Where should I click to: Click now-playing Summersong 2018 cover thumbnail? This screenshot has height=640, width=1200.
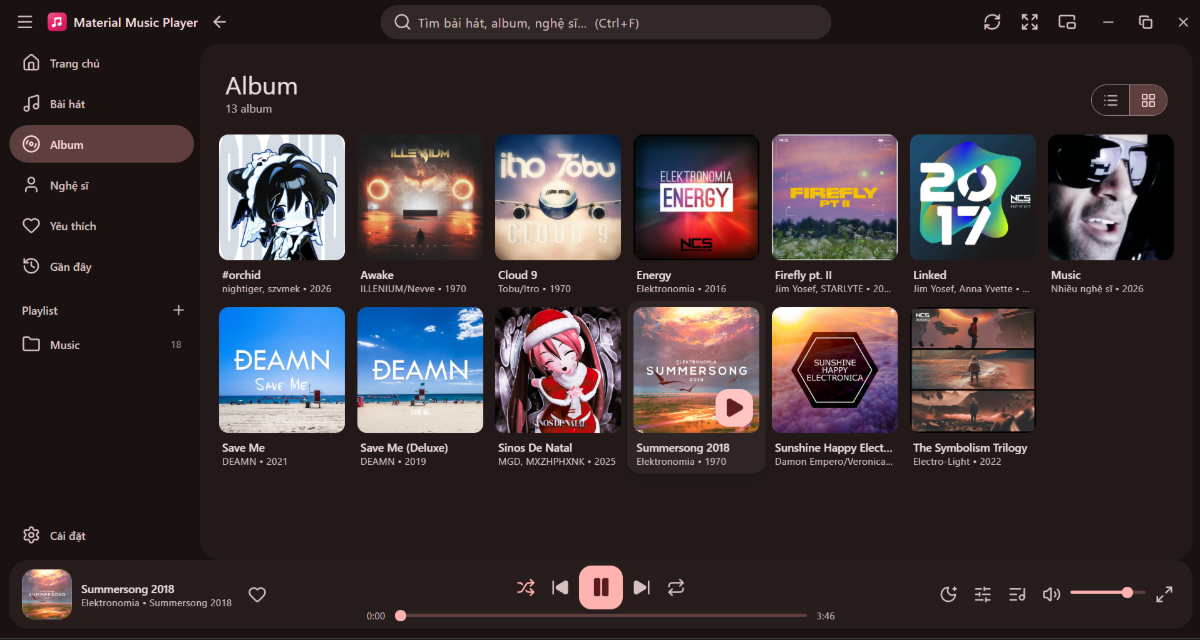47,594
